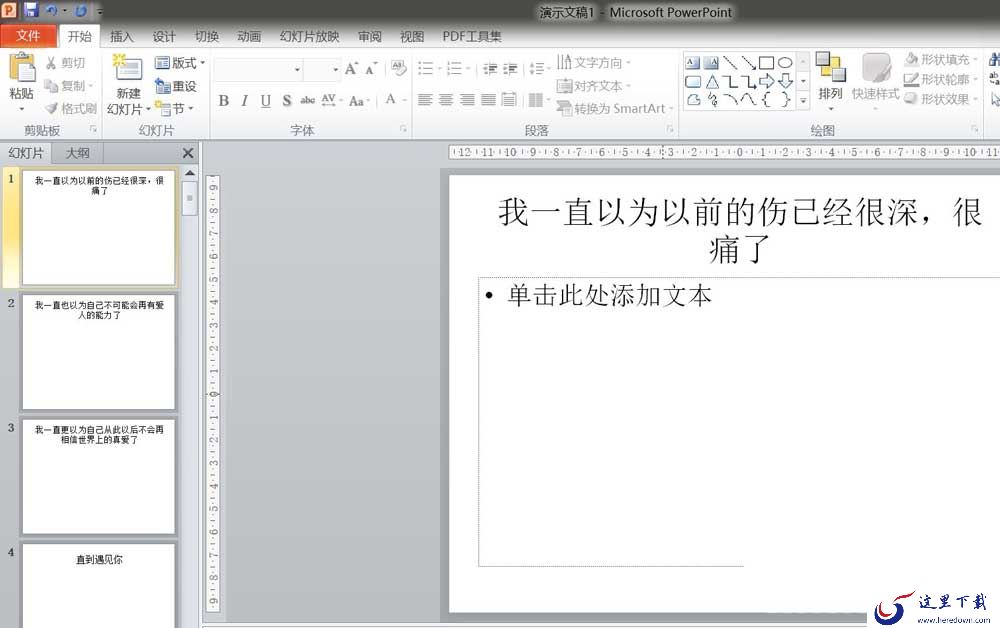Click the Decrease Font Size icon
This screenshot has width=1000, height=628.
click(371, 68)
